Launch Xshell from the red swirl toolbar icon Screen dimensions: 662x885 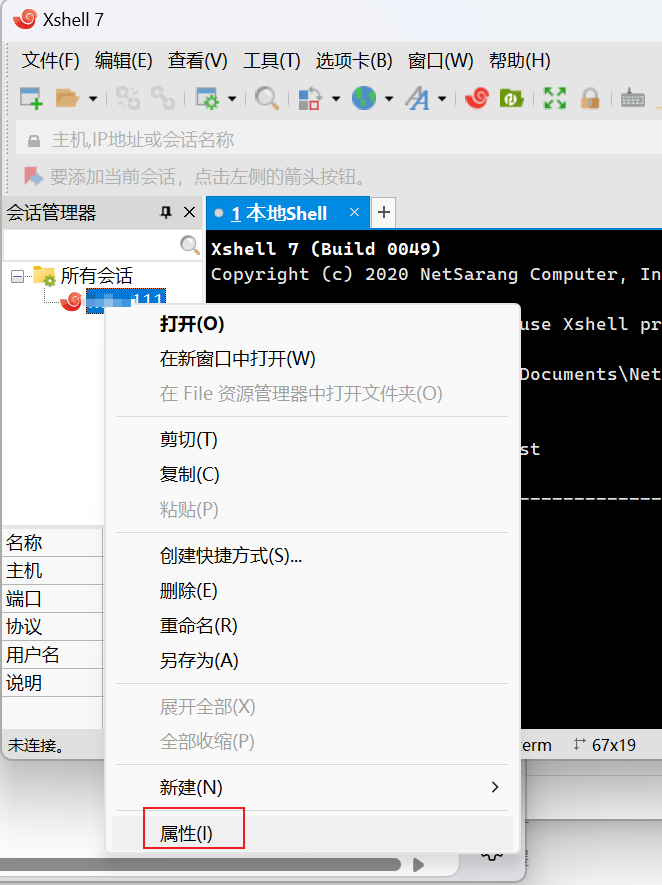pos(477,98)
